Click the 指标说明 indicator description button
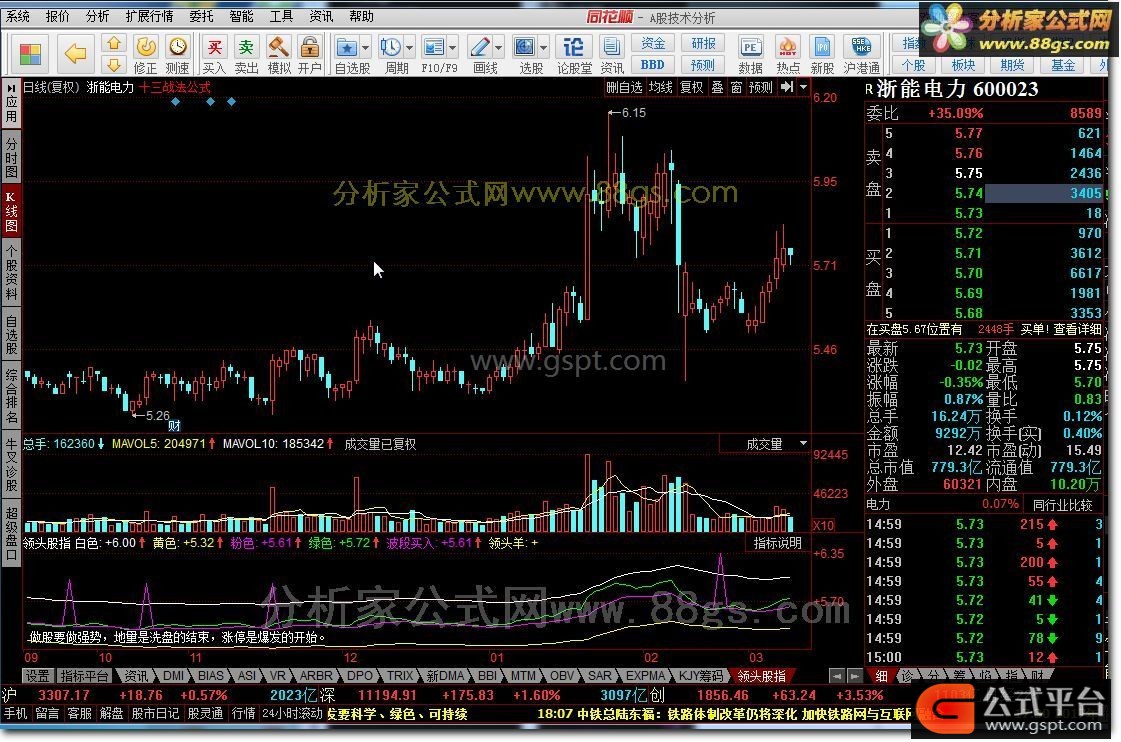Viewport: 1121px width, 742px height. [777, 543]
